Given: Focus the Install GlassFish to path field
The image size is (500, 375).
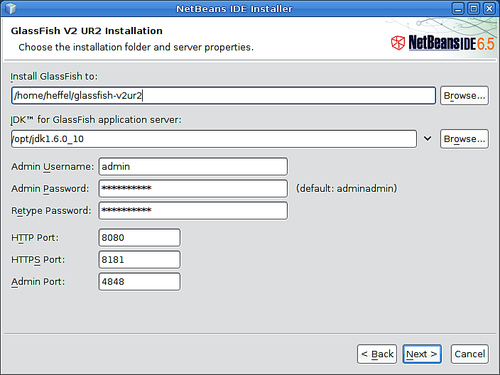Looking at the screenshot, I should point(223,96).
